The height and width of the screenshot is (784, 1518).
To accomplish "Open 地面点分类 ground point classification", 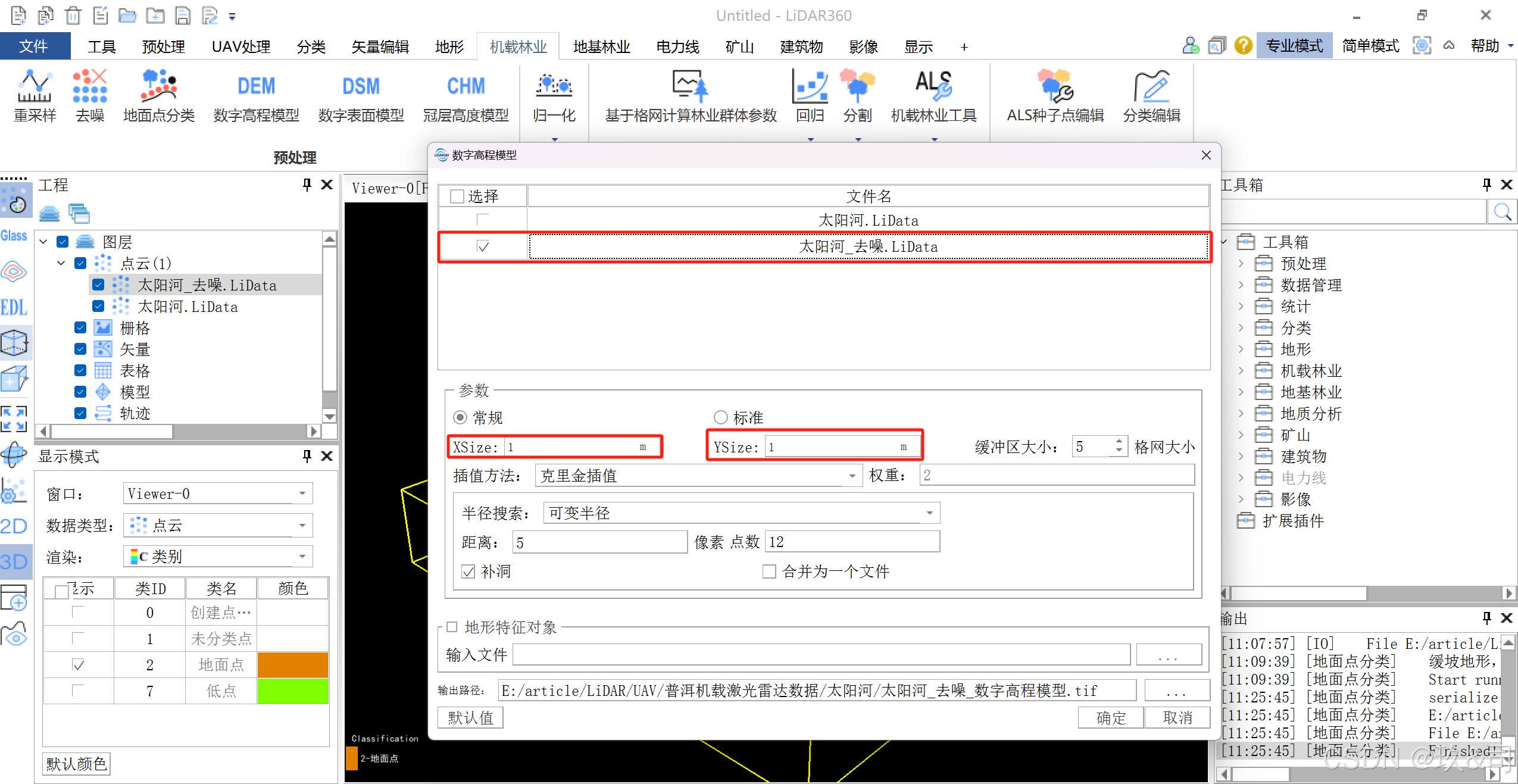I will [x=159, y=87].
